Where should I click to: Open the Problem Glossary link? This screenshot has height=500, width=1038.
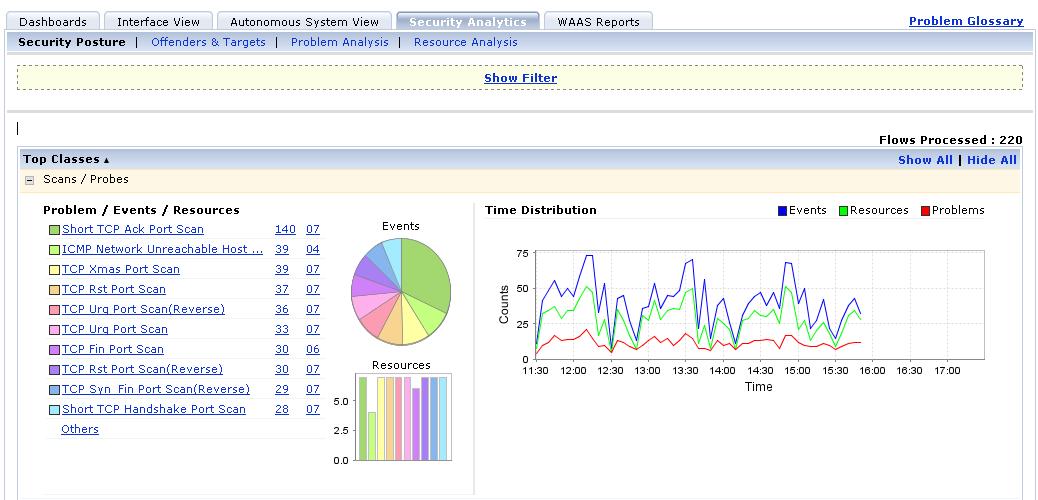pyautogui.click(x=965, y=21)
